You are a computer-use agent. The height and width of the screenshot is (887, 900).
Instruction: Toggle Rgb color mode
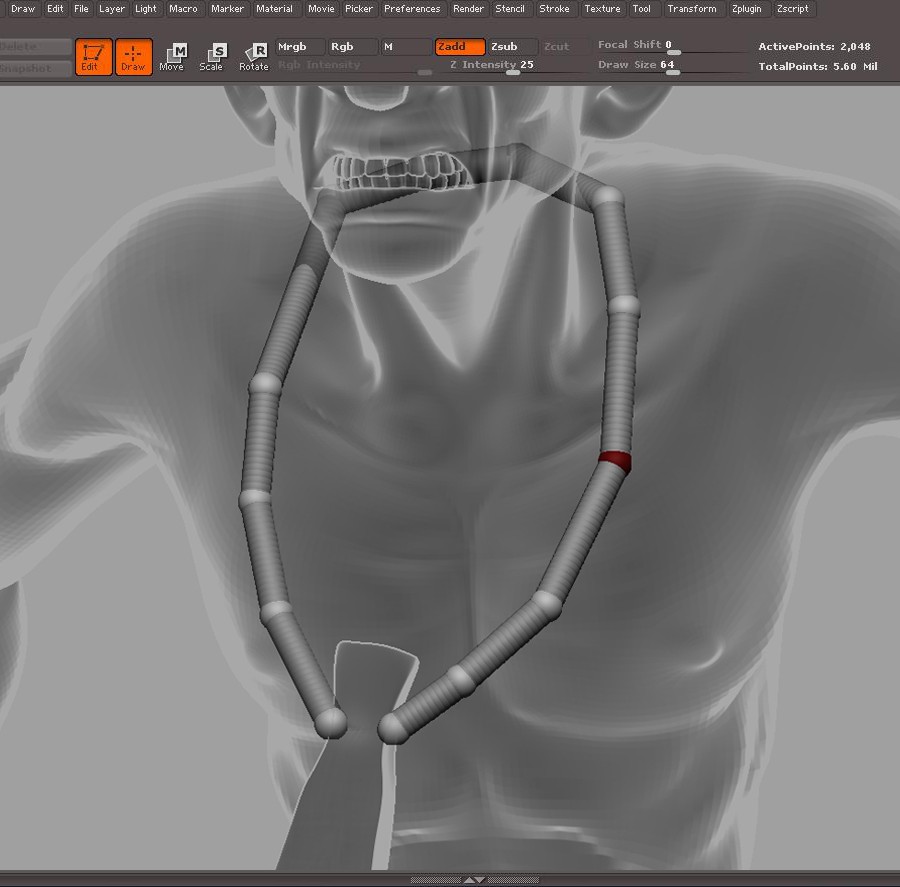[352, 47]
